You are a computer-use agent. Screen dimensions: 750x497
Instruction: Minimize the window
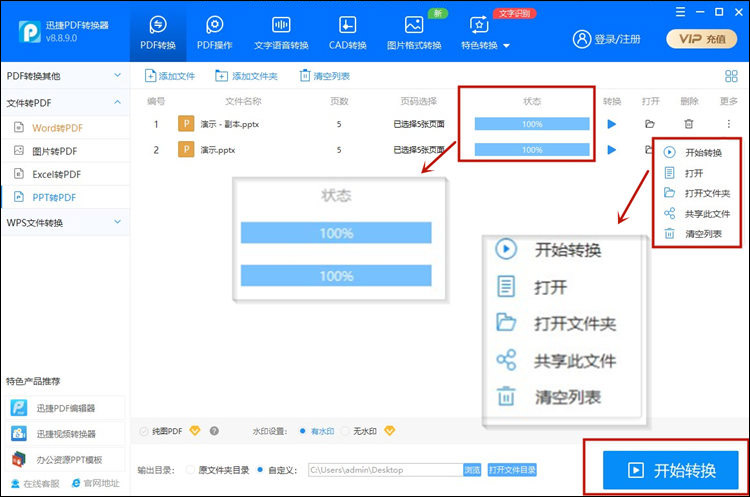[700, 12]
